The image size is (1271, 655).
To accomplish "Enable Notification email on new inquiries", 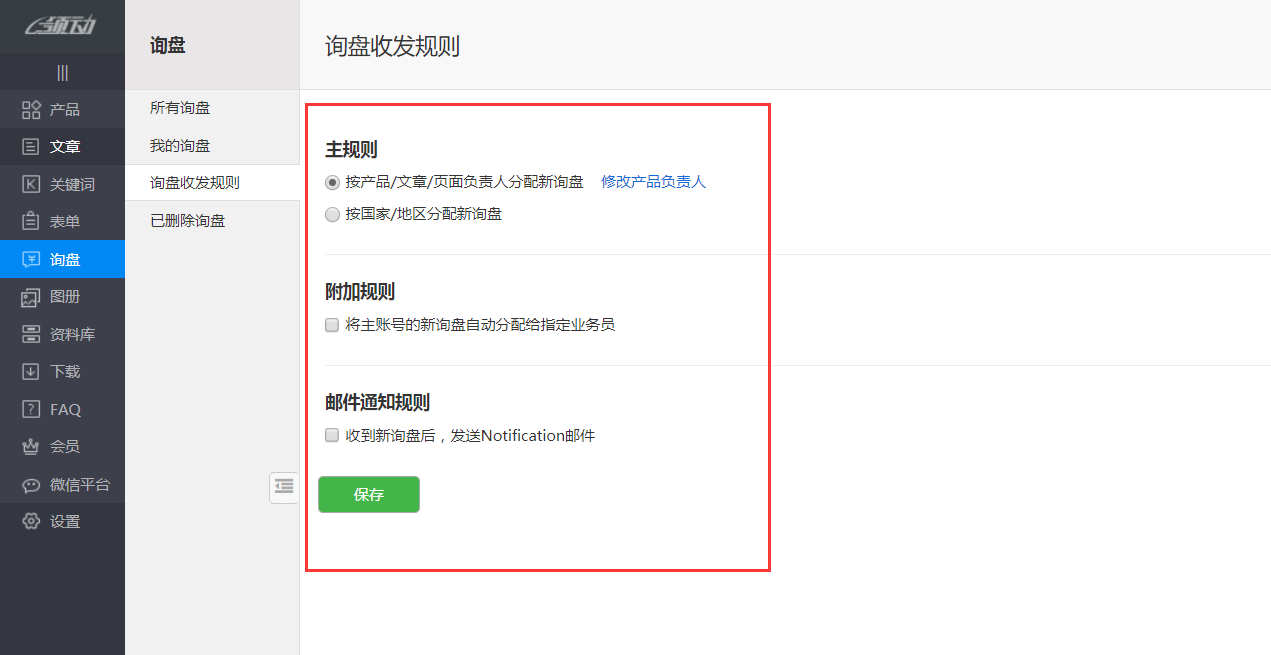I will click(331, 435).
